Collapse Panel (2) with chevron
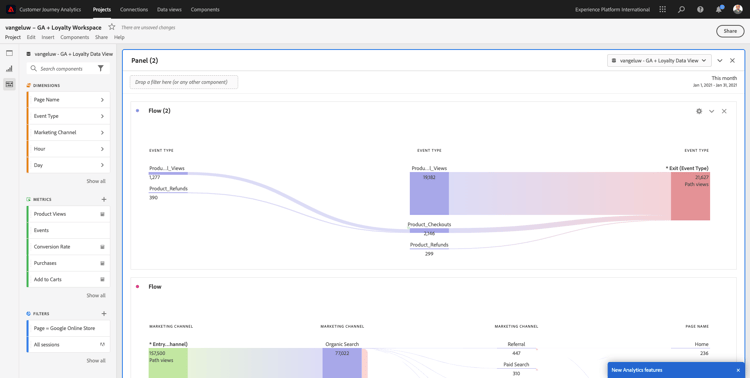The width and height of the screenshot is (750, 378). [x=720, y=61]
